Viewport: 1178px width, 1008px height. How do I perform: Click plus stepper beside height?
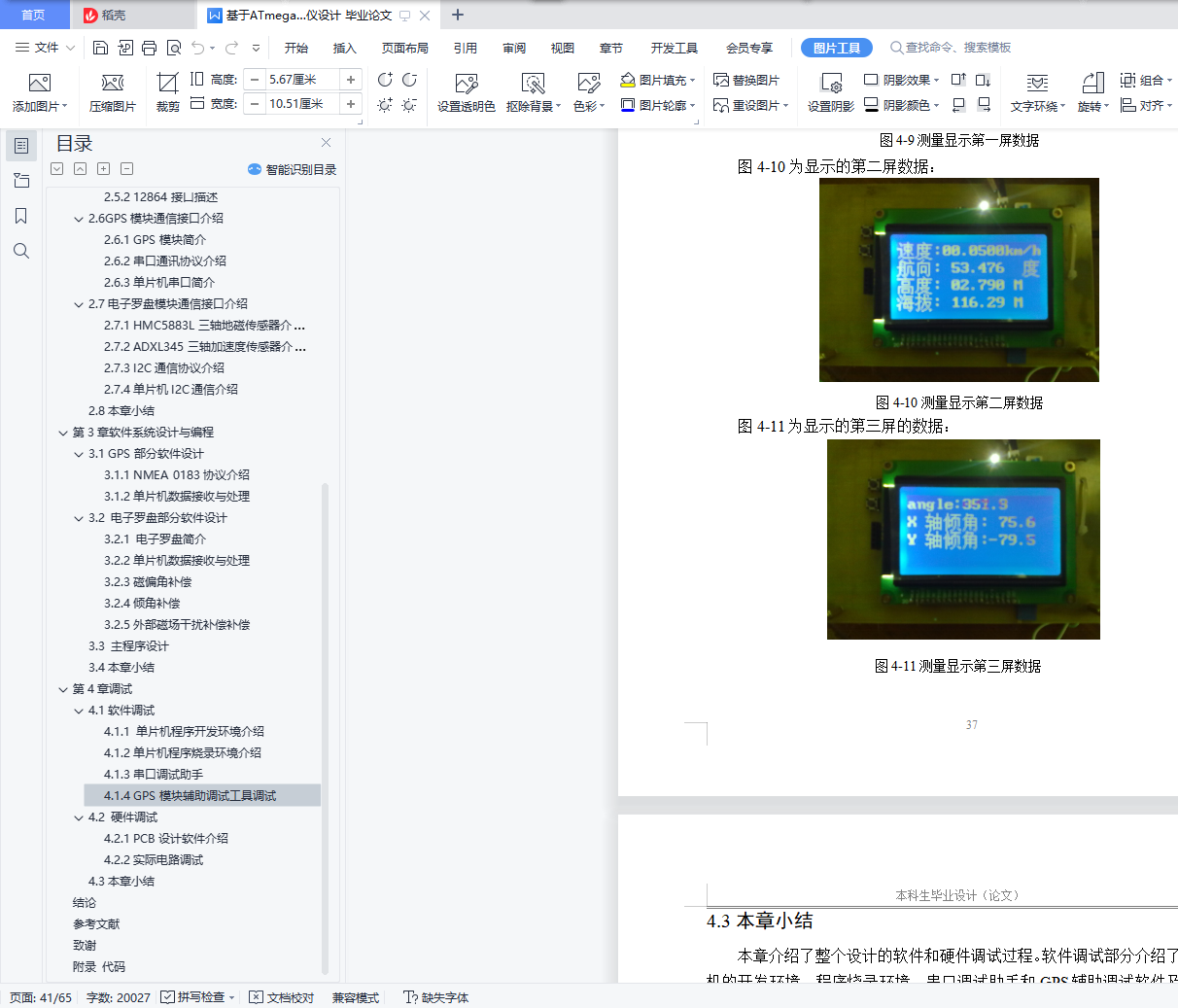click(351, 80)
